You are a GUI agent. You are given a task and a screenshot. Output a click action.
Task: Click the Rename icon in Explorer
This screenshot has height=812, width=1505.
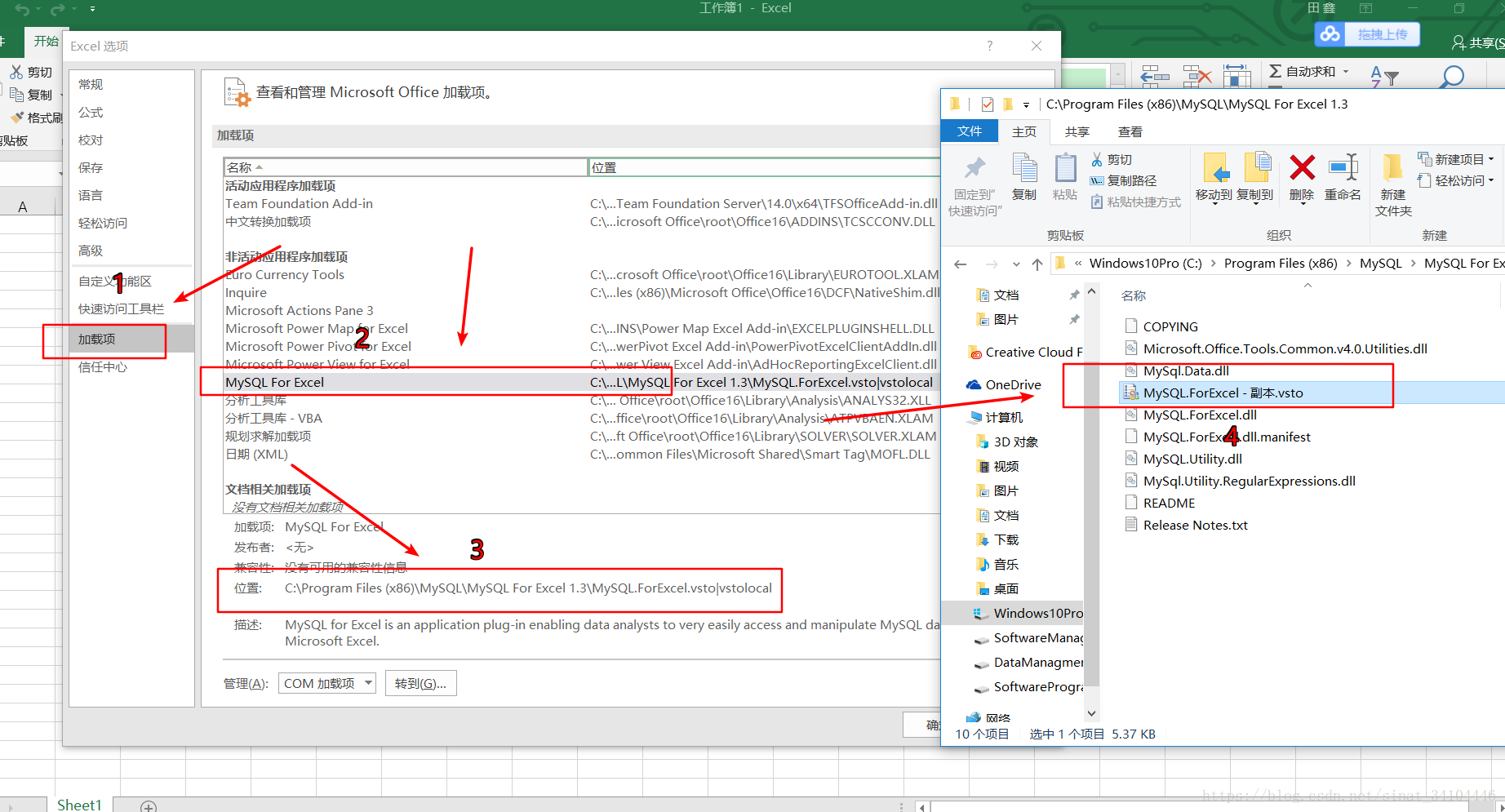(x=1343, y=167)
